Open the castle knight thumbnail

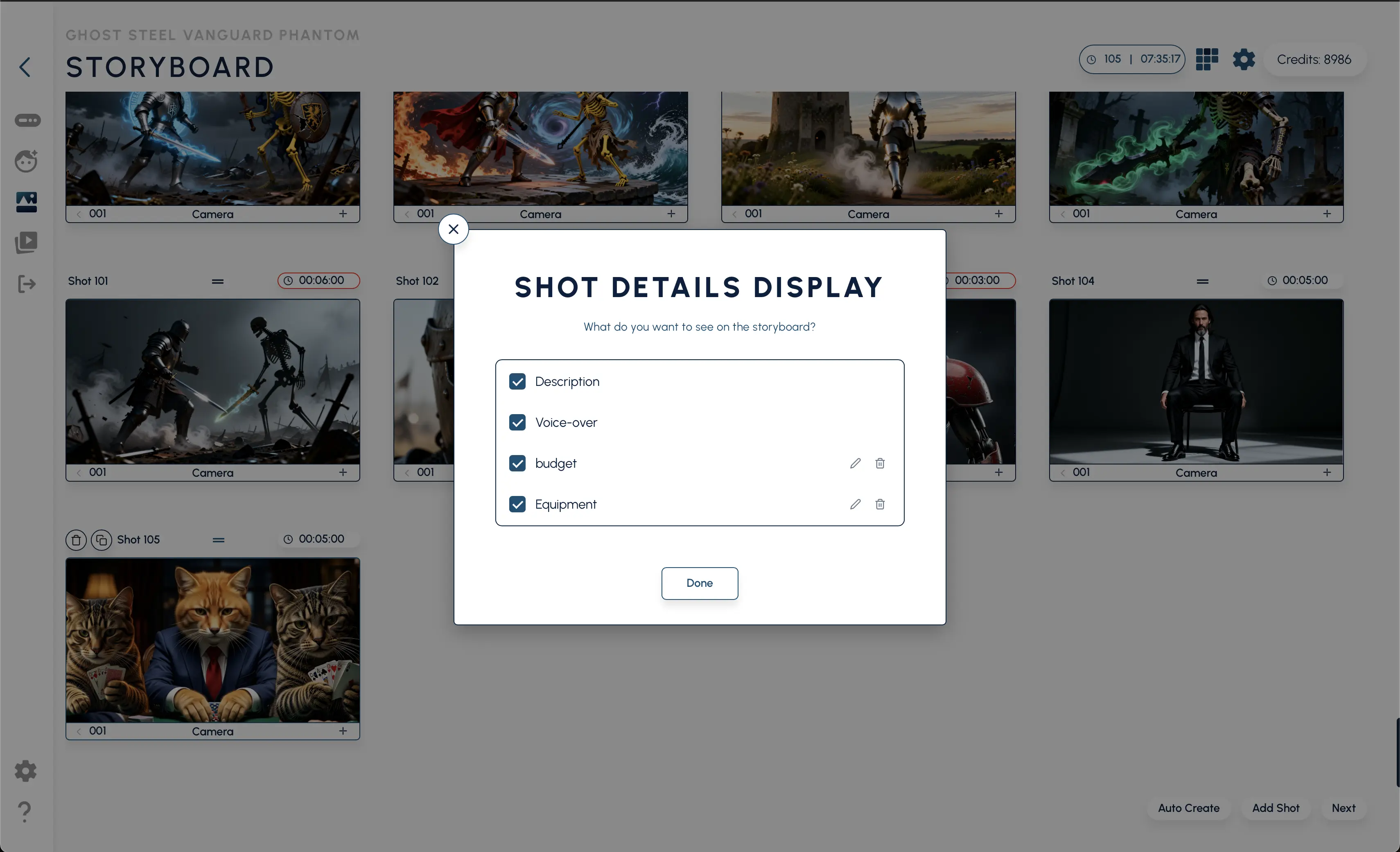(868, 148)
